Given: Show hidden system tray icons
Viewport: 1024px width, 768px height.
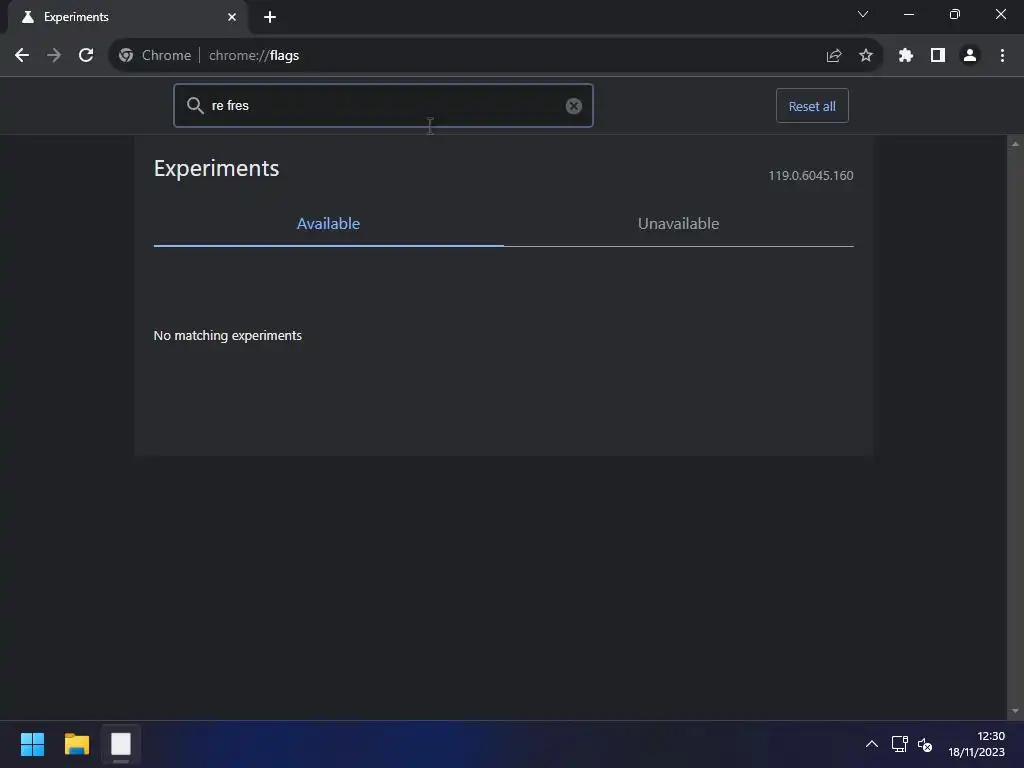Looking at the screenshot, I should click(x=872, y=744).
